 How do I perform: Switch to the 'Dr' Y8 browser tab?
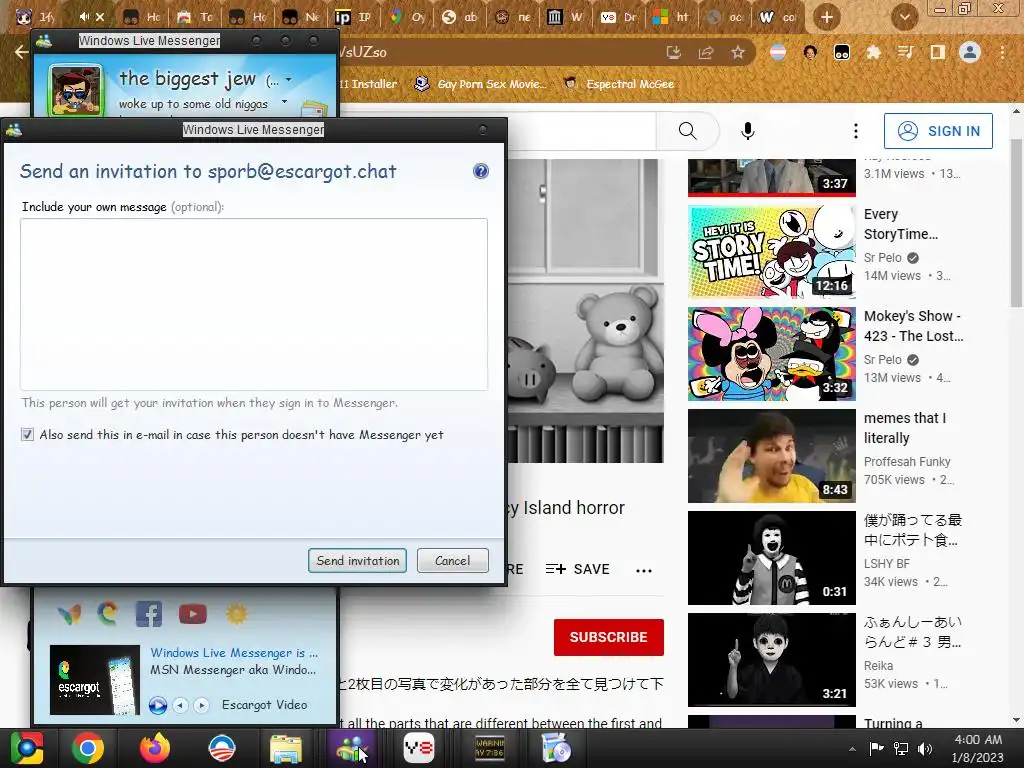pyautogui.click(x=618, y=17)
